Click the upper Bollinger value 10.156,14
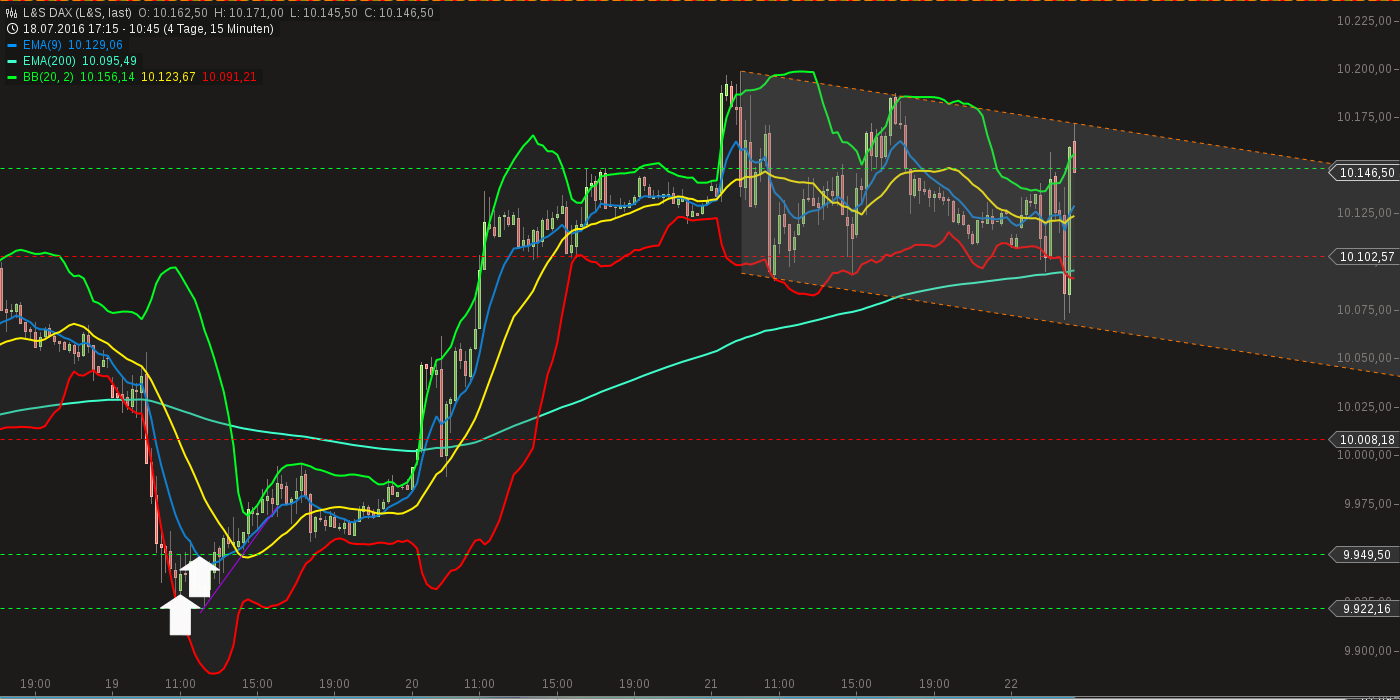The width and height of the screenshot is (1400, 700). [107, 77]
